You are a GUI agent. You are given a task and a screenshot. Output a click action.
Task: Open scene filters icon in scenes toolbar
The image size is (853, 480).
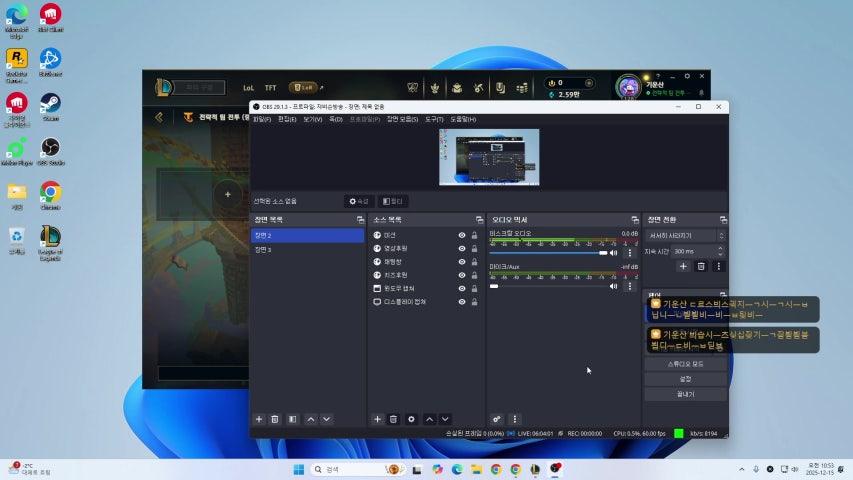[292, 419]
